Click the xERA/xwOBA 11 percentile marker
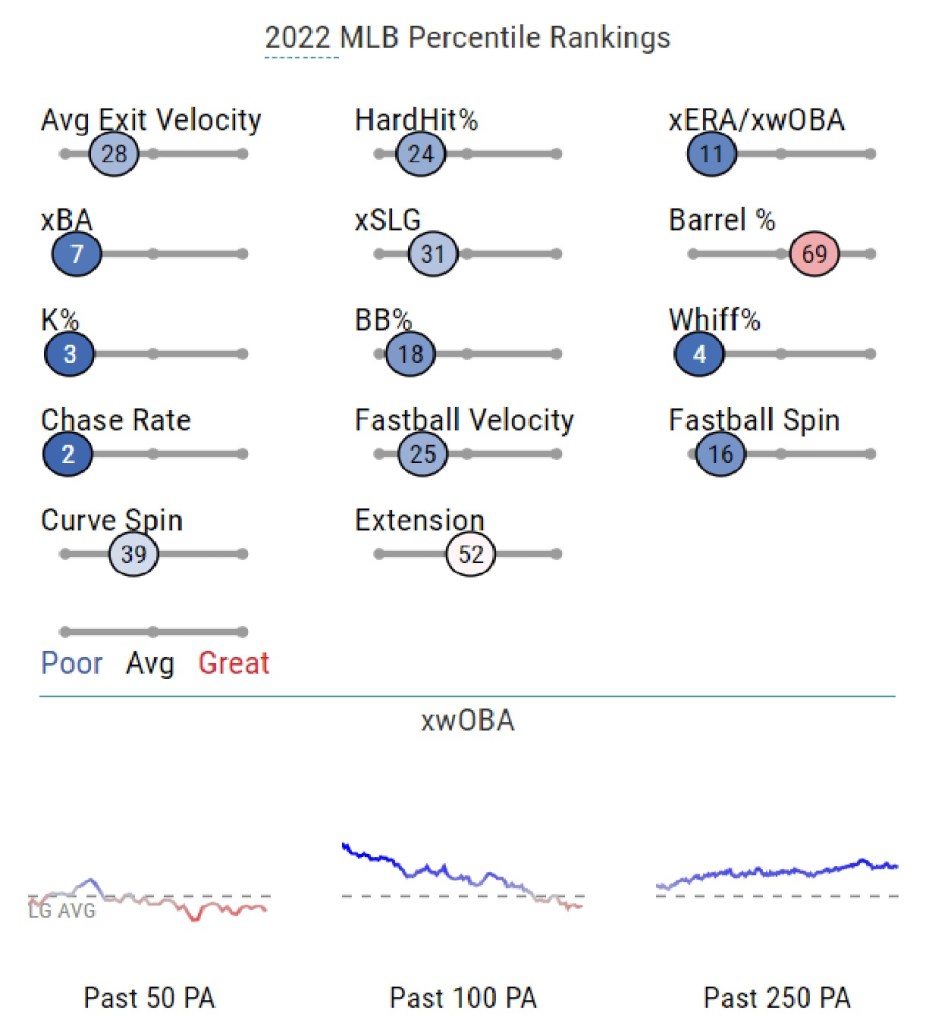 click(x=712, y=154)
